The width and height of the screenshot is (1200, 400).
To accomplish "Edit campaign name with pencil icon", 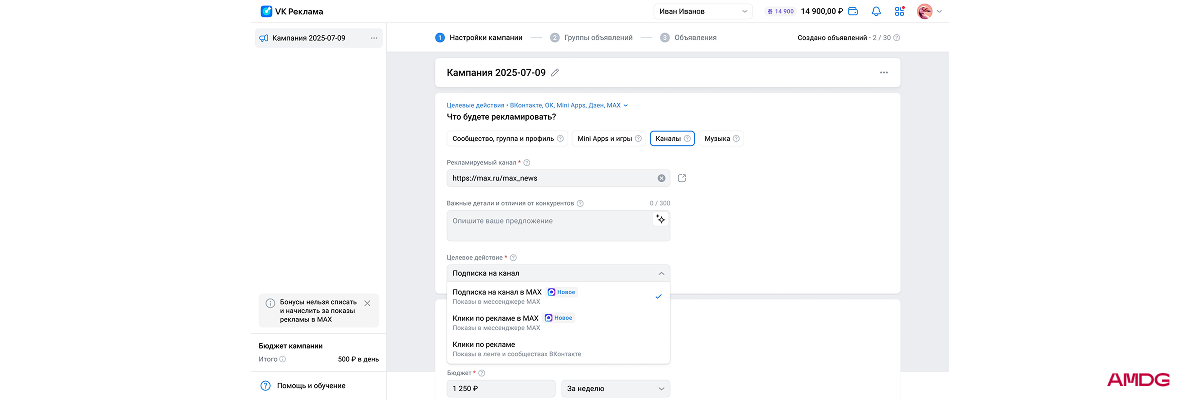I will point(555,72).
